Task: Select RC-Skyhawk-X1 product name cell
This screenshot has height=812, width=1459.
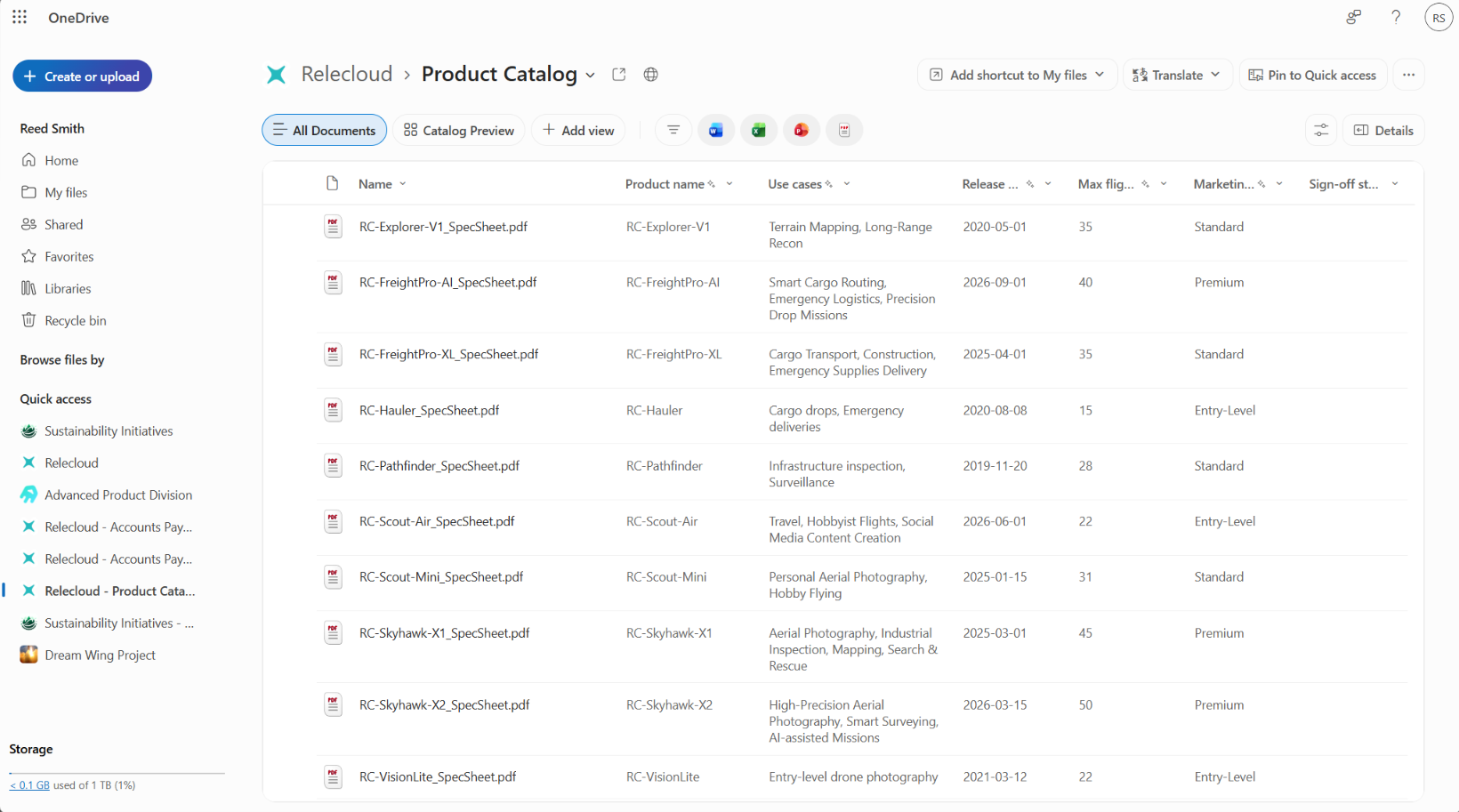Action: (669, 633)
